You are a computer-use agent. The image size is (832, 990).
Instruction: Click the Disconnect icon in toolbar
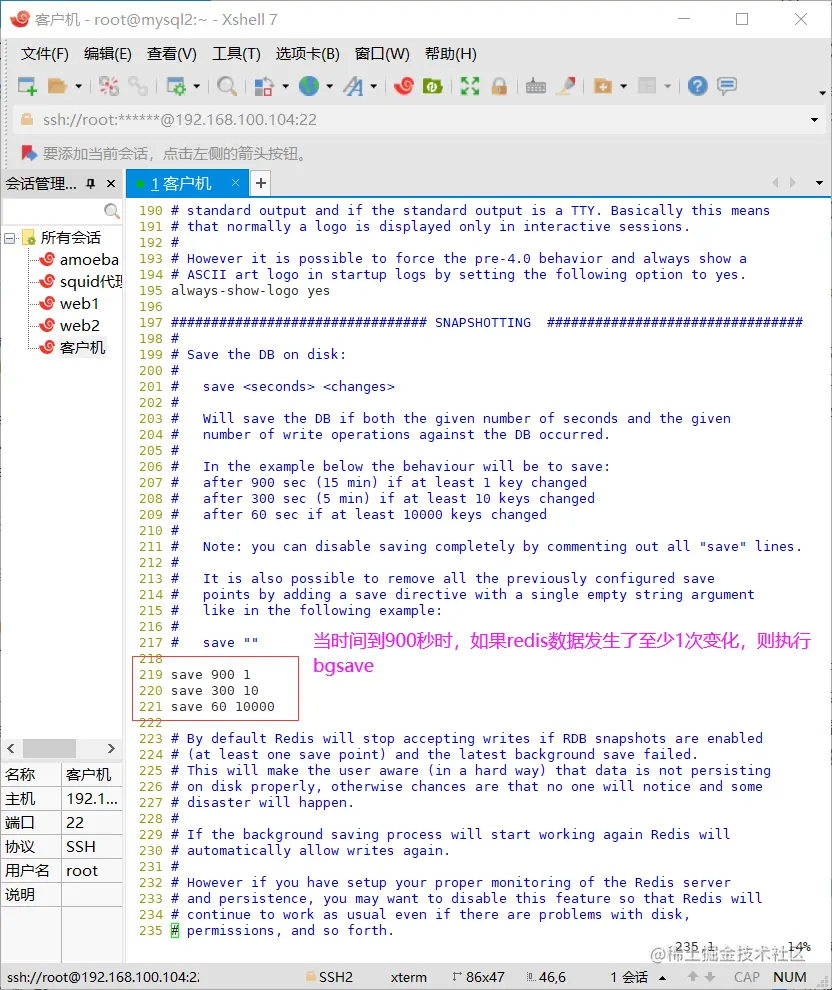pyautogui.click(x=109, y=86)
